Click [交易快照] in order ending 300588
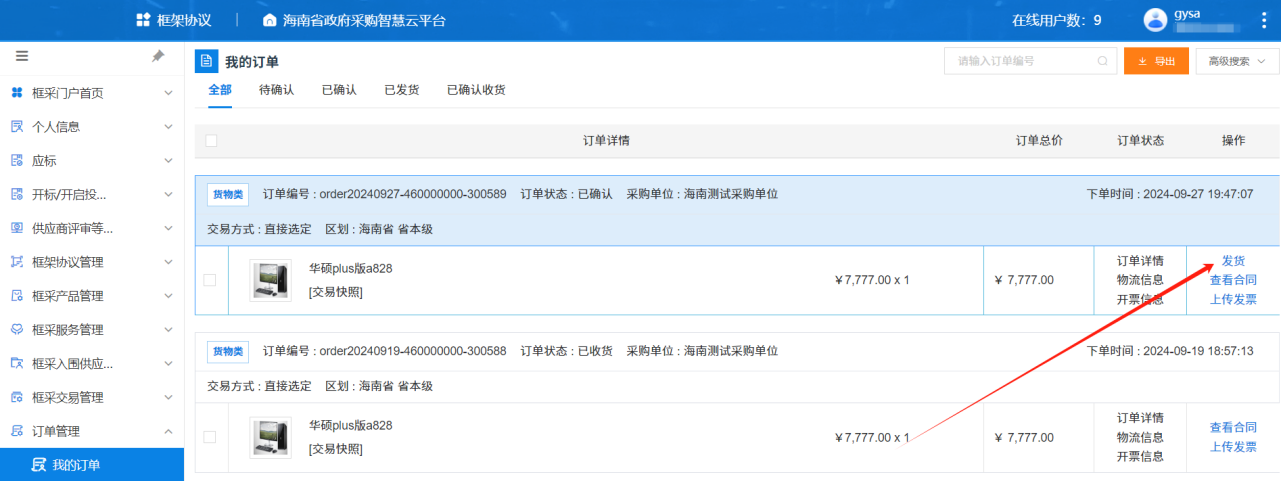The width and height of the screenshot is (1281, 481). [336, 449]
